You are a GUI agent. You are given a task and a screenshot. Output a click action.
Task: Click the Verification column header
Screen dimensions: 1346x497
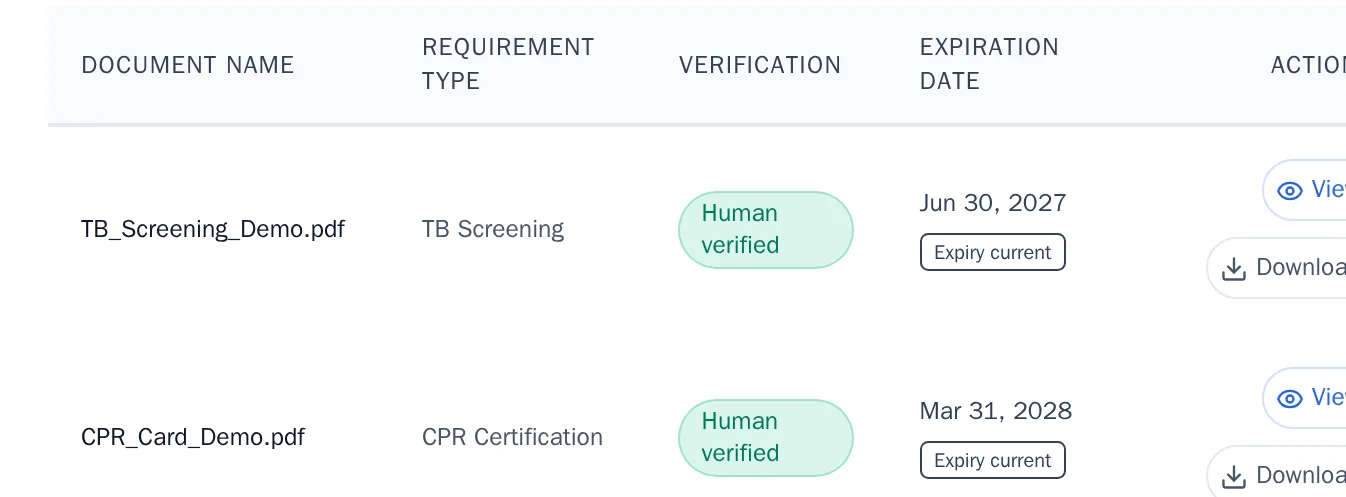pos(760,65)
